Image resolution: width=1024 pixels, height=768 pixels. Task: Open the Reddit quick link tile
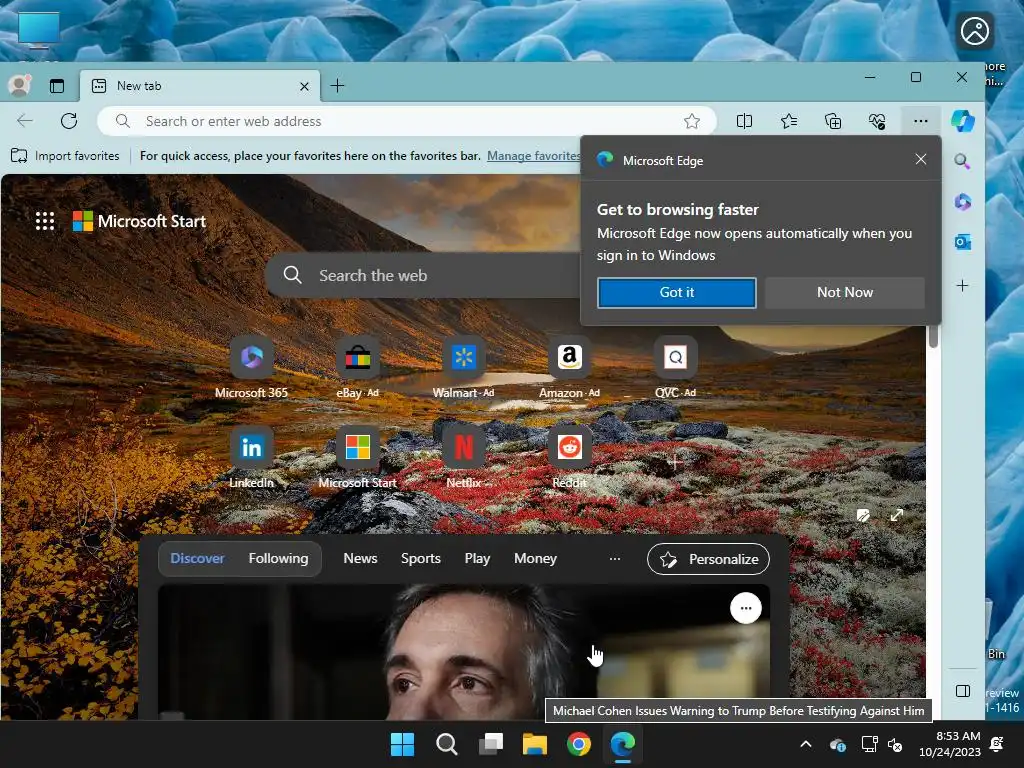click(569, 458)
